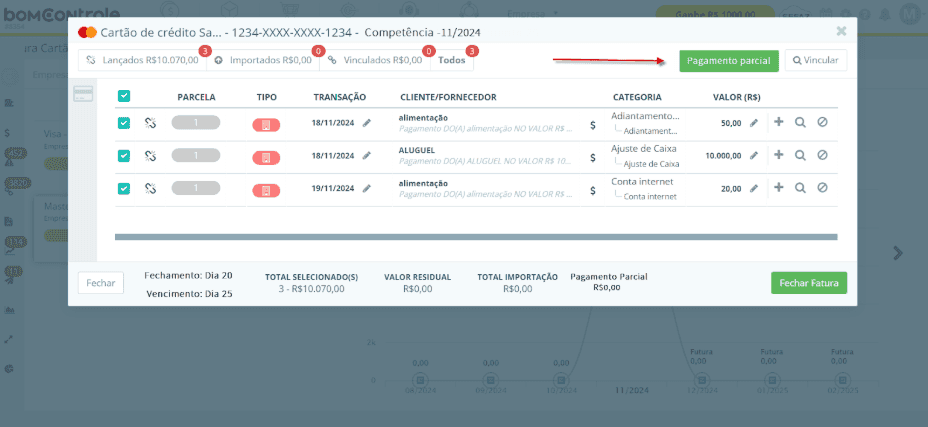928x427 pixels.
Task: Edit the 10.000,00 value with its pencil icon
Action: click(x=753, y=156)
